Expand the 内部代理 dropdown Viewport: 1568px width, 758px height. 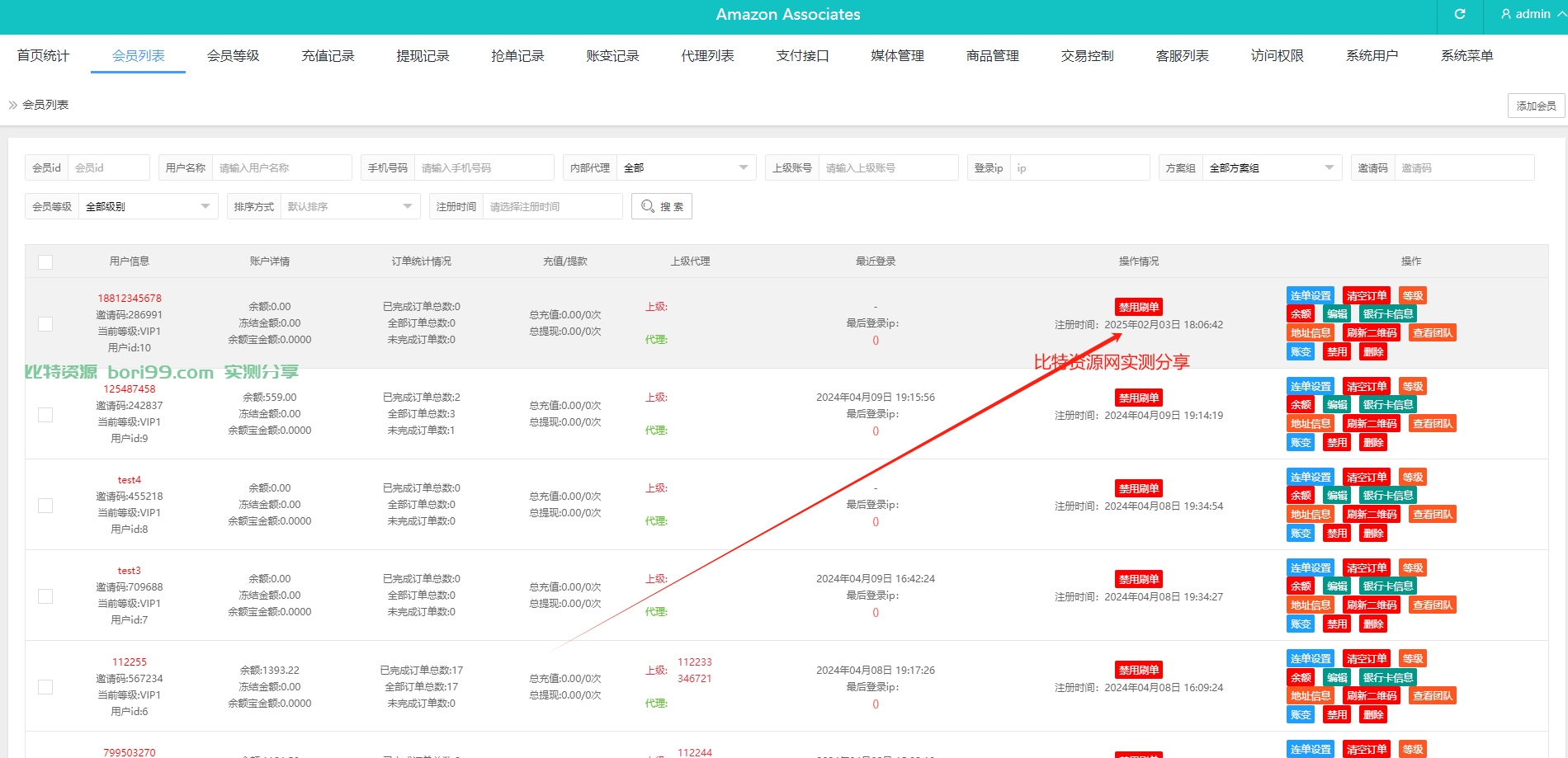pos(686,167)
